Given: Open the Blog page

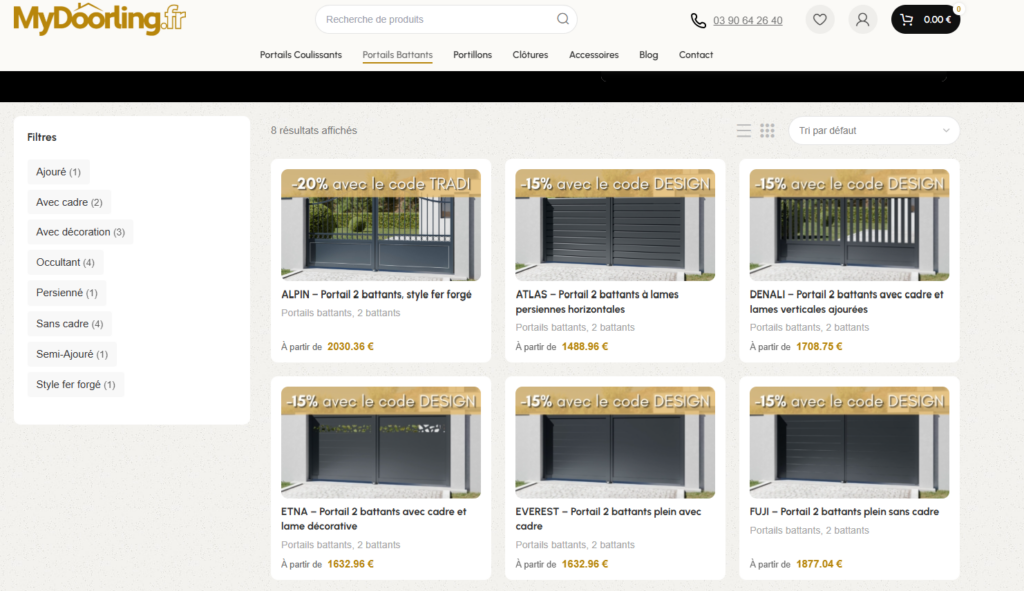Looking at the screenshot, I should coord(648,55).
